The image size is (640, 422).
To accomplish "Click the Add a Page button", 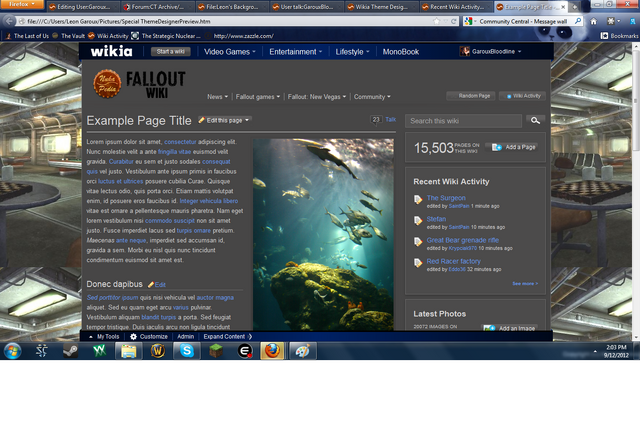I will [x=513, y=147].
